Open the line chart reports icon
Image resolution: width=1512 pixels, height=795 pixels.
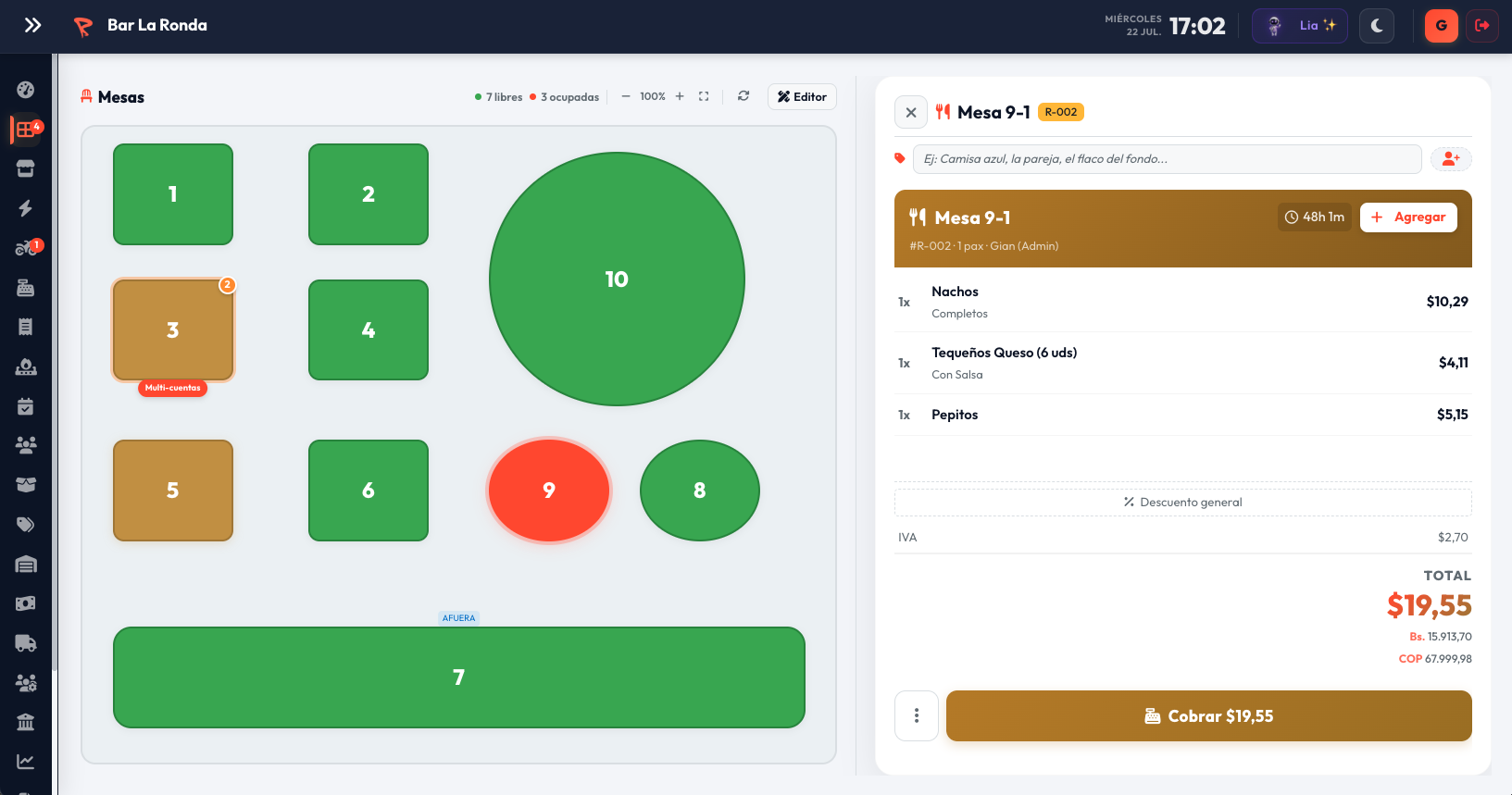point(26,762)
